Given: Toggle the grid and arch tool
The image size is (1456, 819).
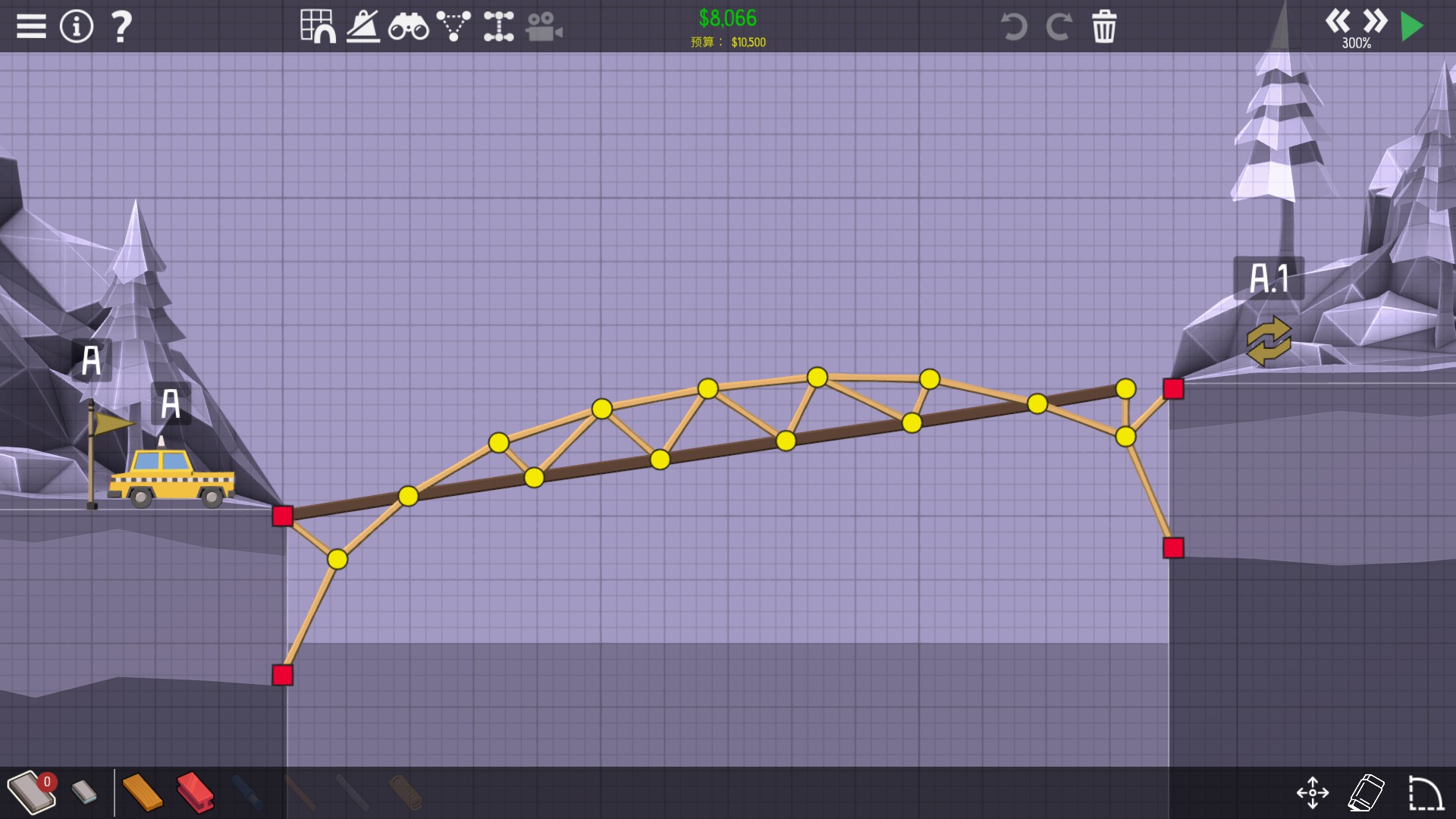Looking at the screenshot, I should (318, 27).
